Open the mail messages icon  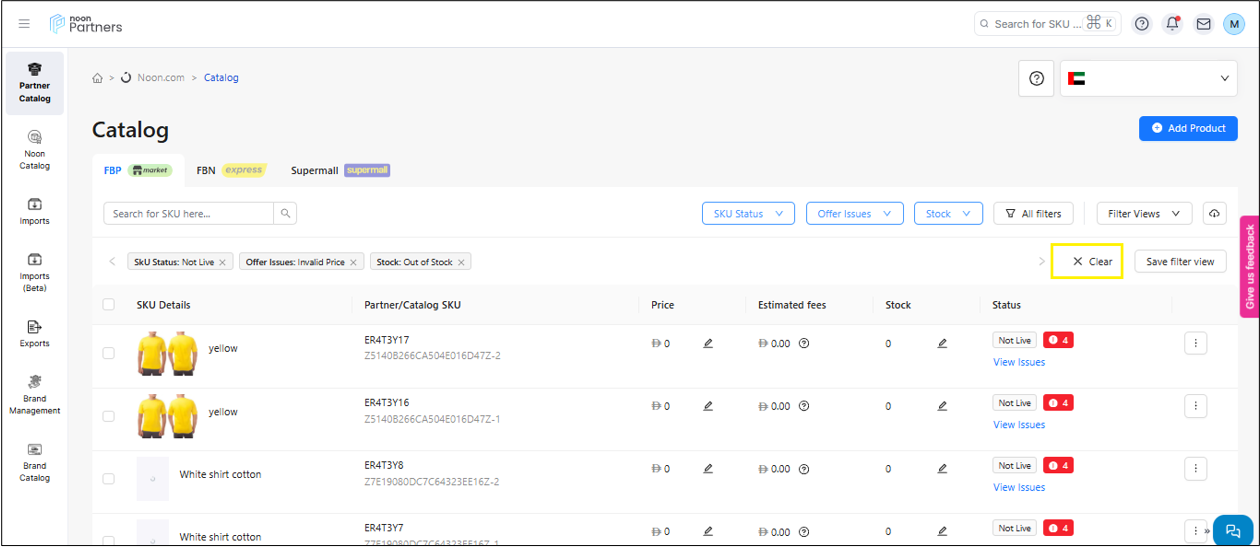(x=1203, y=24)
